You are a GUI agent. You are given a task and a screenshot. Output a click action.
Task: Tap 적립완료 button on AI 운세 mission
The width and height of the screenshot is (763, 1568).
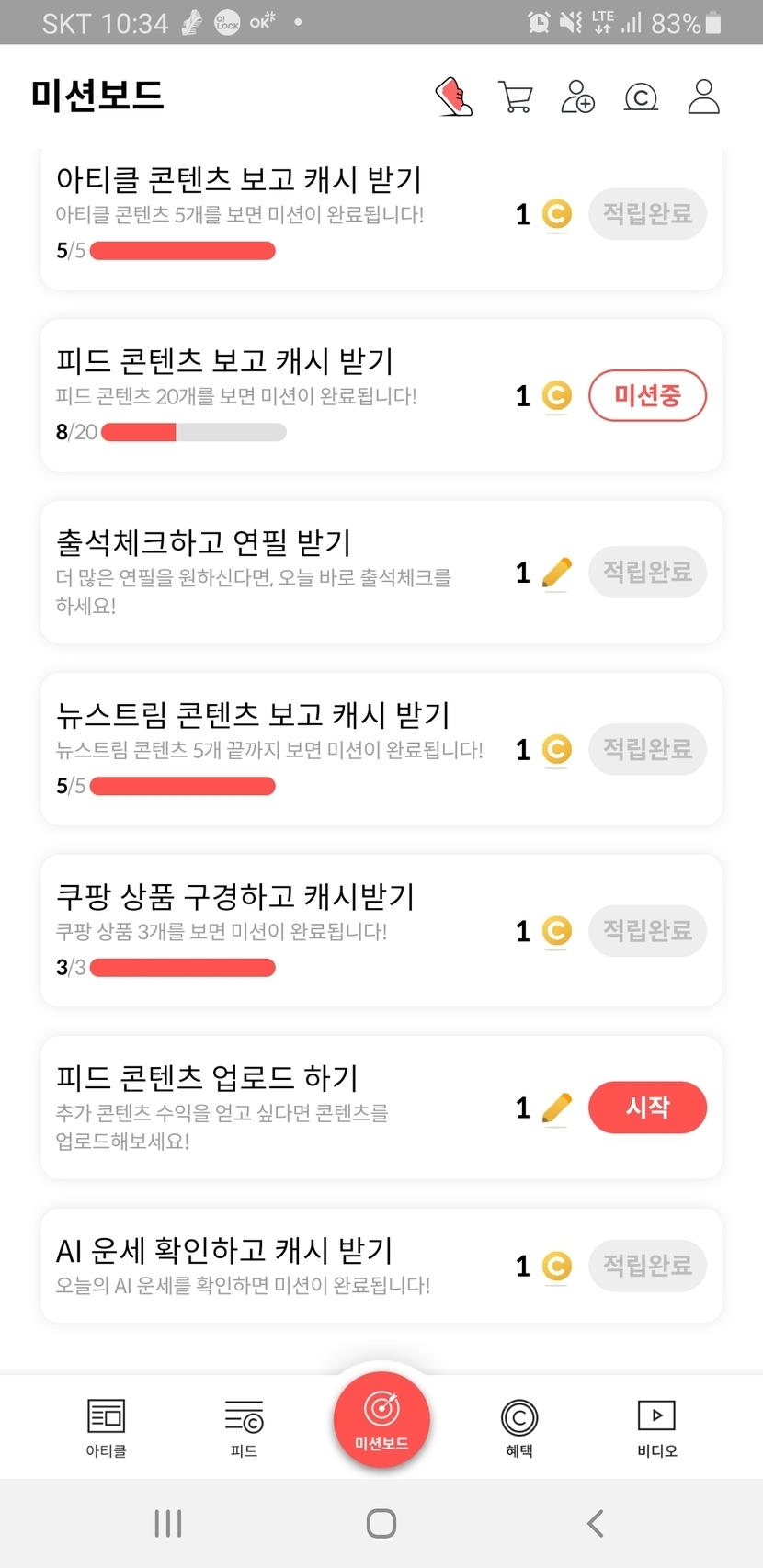click(647, 1266)
